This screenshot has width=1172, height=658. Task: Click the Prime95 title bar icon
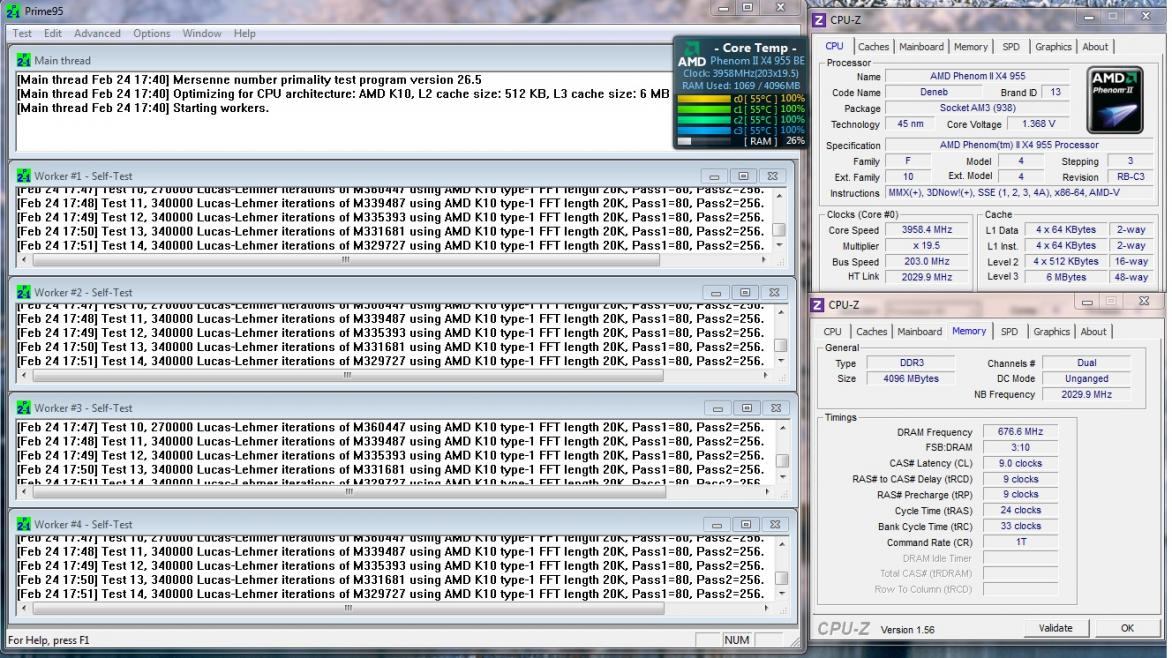coord(13,10)
